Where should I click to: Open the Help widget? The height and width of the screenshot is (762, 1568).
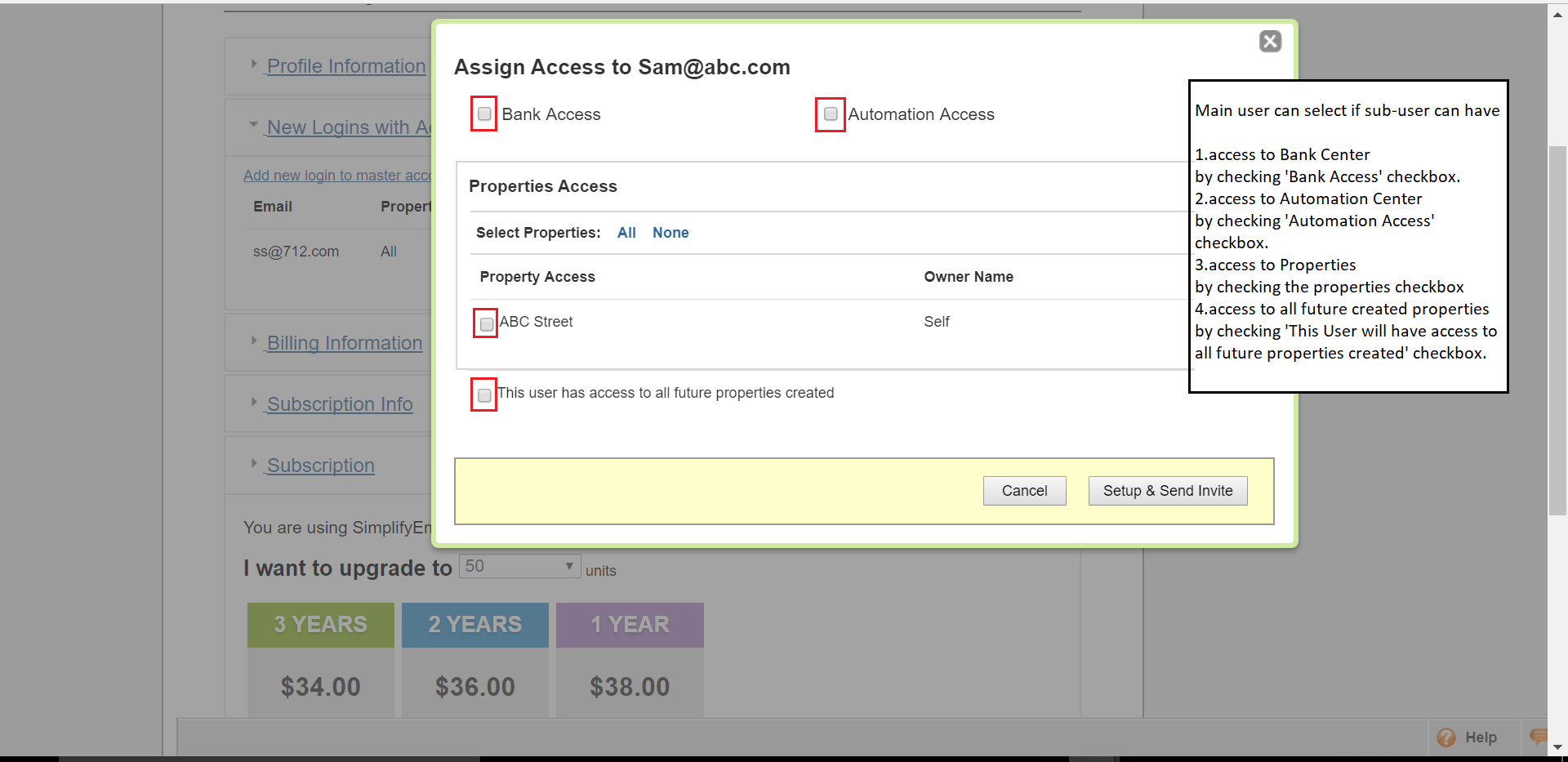1468,737
